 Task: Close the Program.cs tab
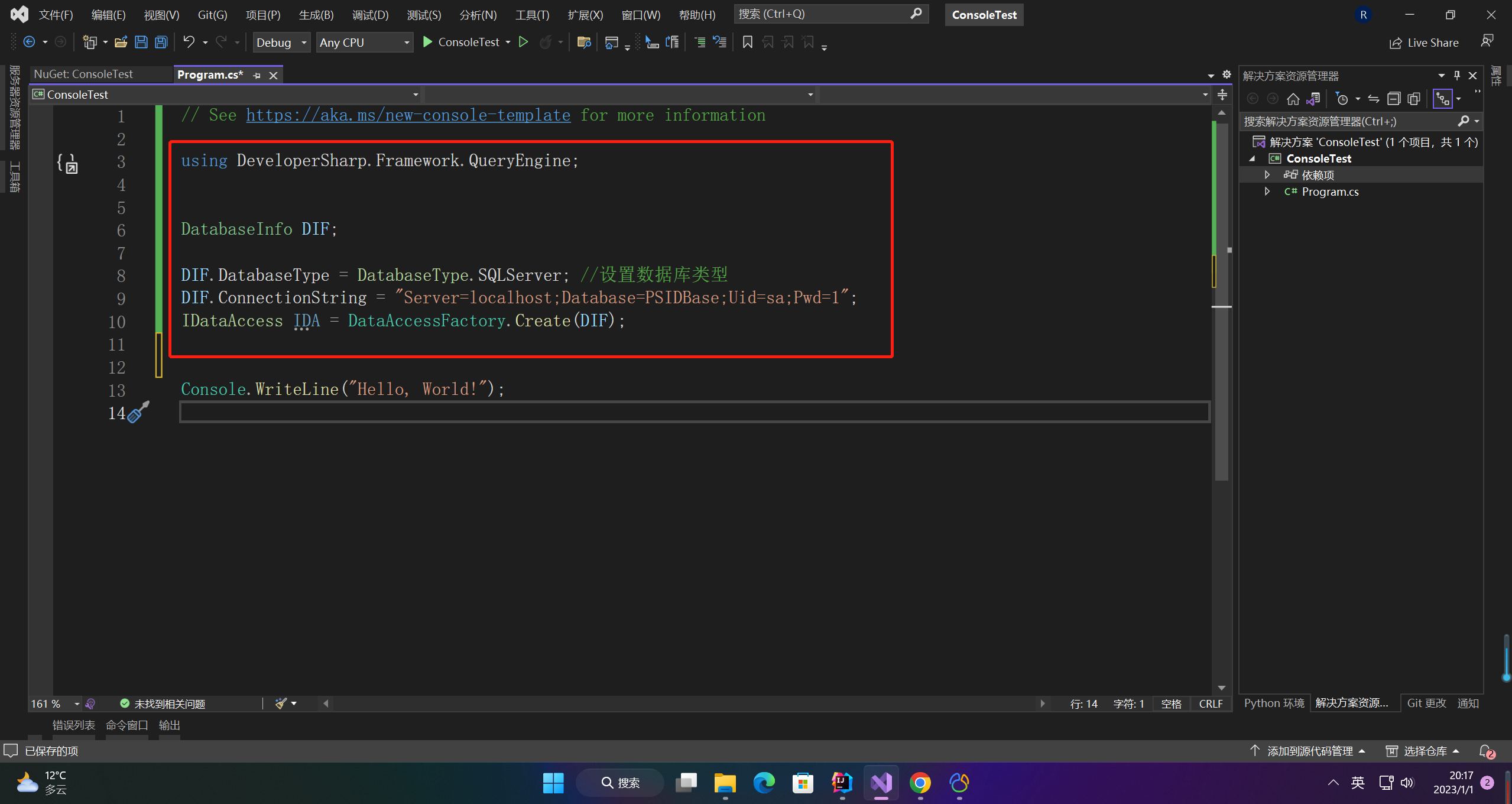pos(273,75)
